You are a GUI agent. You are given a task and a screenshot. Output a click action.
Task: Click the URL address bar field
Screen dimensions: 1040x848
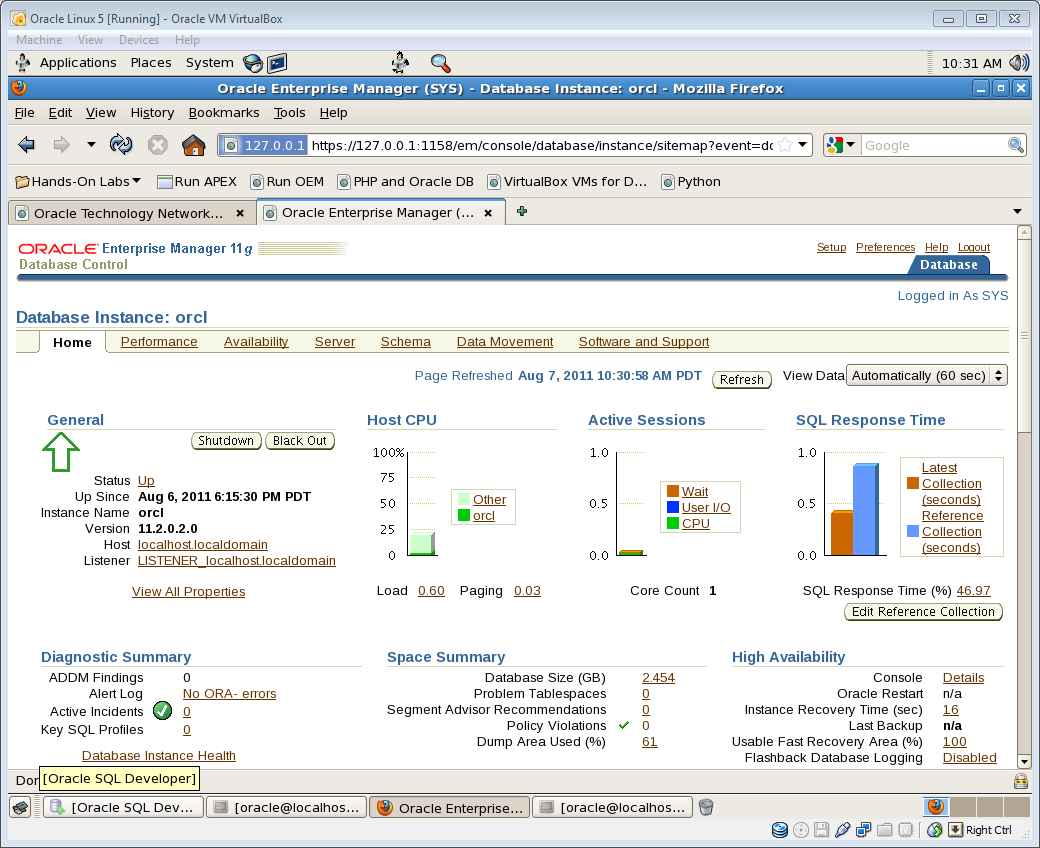pos(540,145)
